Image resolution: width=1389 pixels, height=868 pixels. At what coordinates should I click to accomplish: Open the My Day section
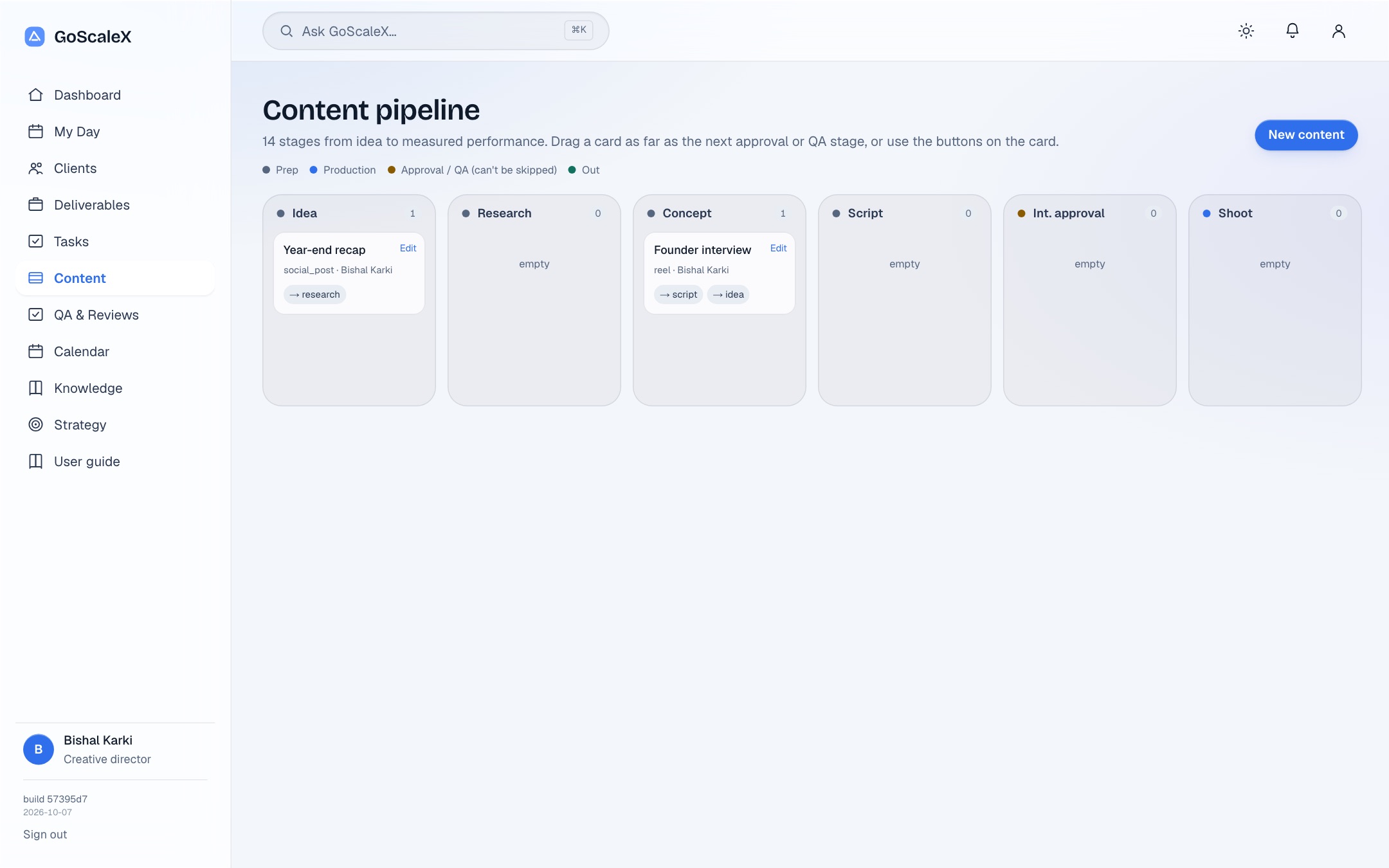pos(116,132)
